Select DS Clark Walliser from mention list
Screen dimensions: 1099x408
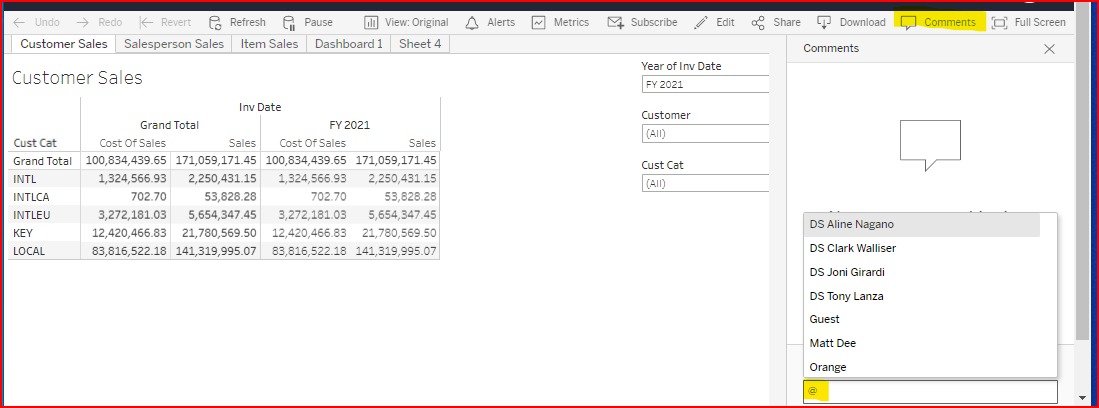pyautogui.click(x=853, y=248)
